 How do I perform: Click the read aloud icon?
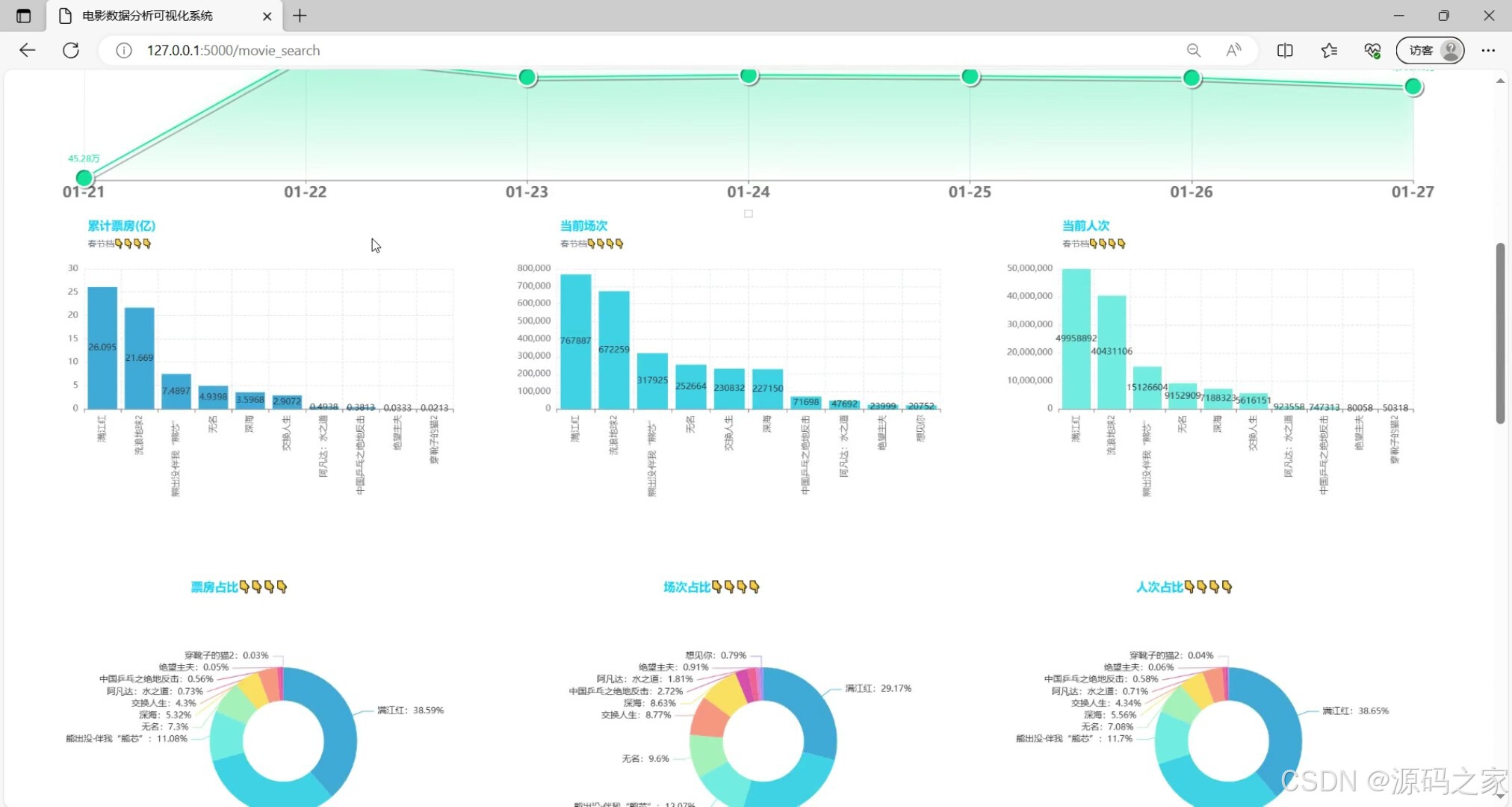[x=1233, y=50]
